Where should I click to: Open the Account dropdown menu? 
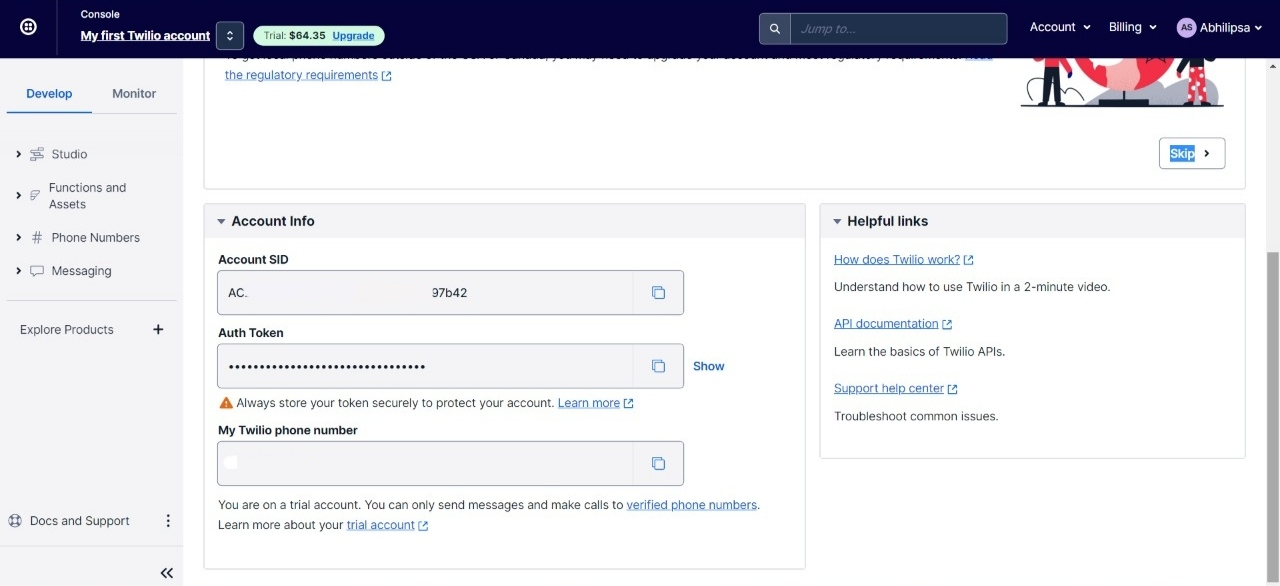point(1059,27)
